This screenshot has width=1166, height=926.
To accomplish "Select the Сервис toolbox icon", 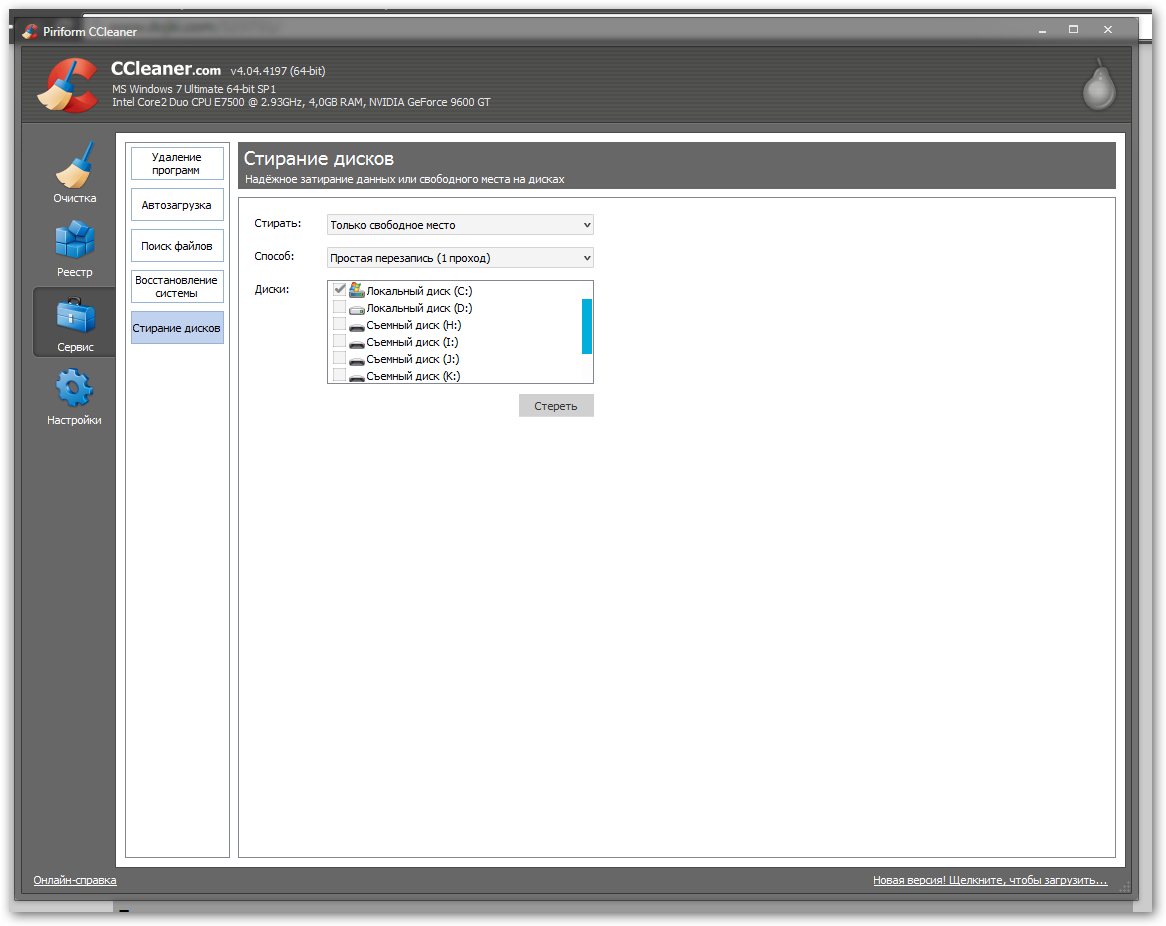I will (x=75, y=316).
